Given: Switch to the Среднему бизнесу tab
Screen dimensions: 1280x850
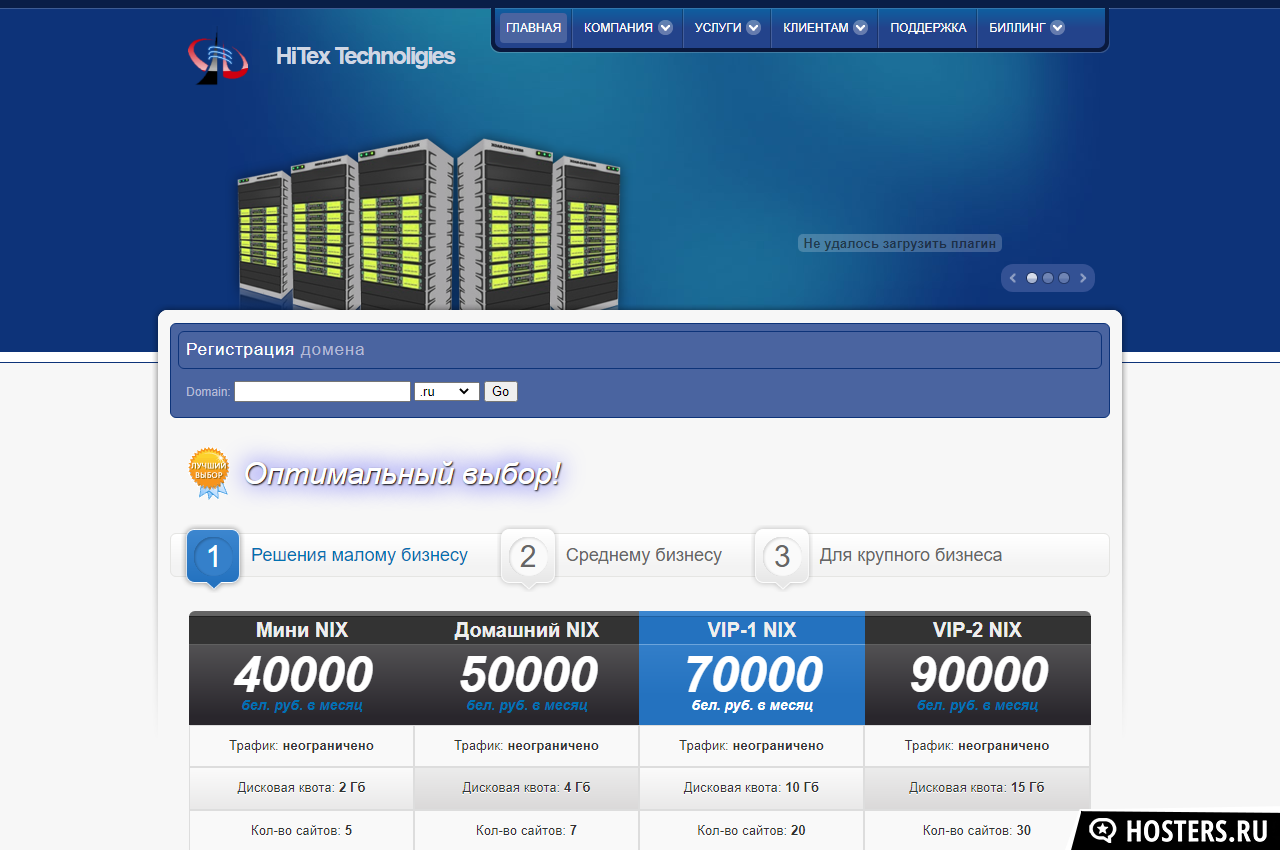Looking at the screenshot, I should point(643,555).
